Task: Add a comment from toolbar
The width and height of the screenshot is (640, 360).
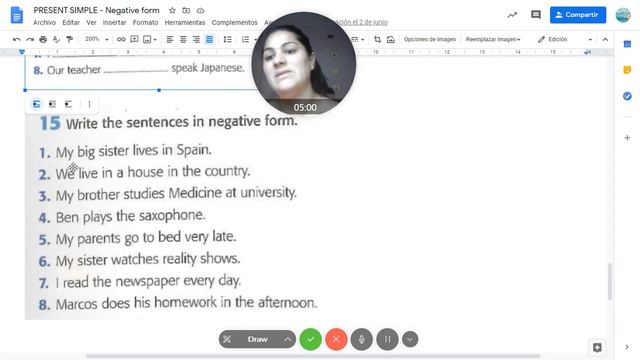Action: [134, 39]
